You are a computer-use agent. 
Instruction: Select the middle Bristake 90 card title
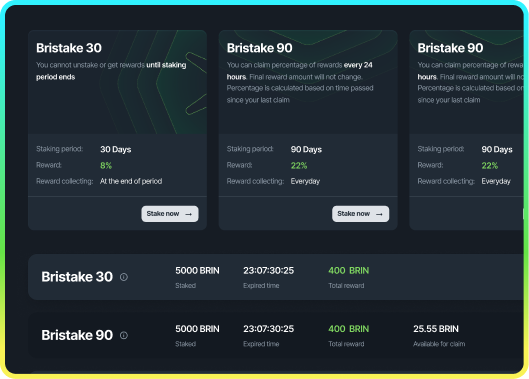tap(259, 48)
